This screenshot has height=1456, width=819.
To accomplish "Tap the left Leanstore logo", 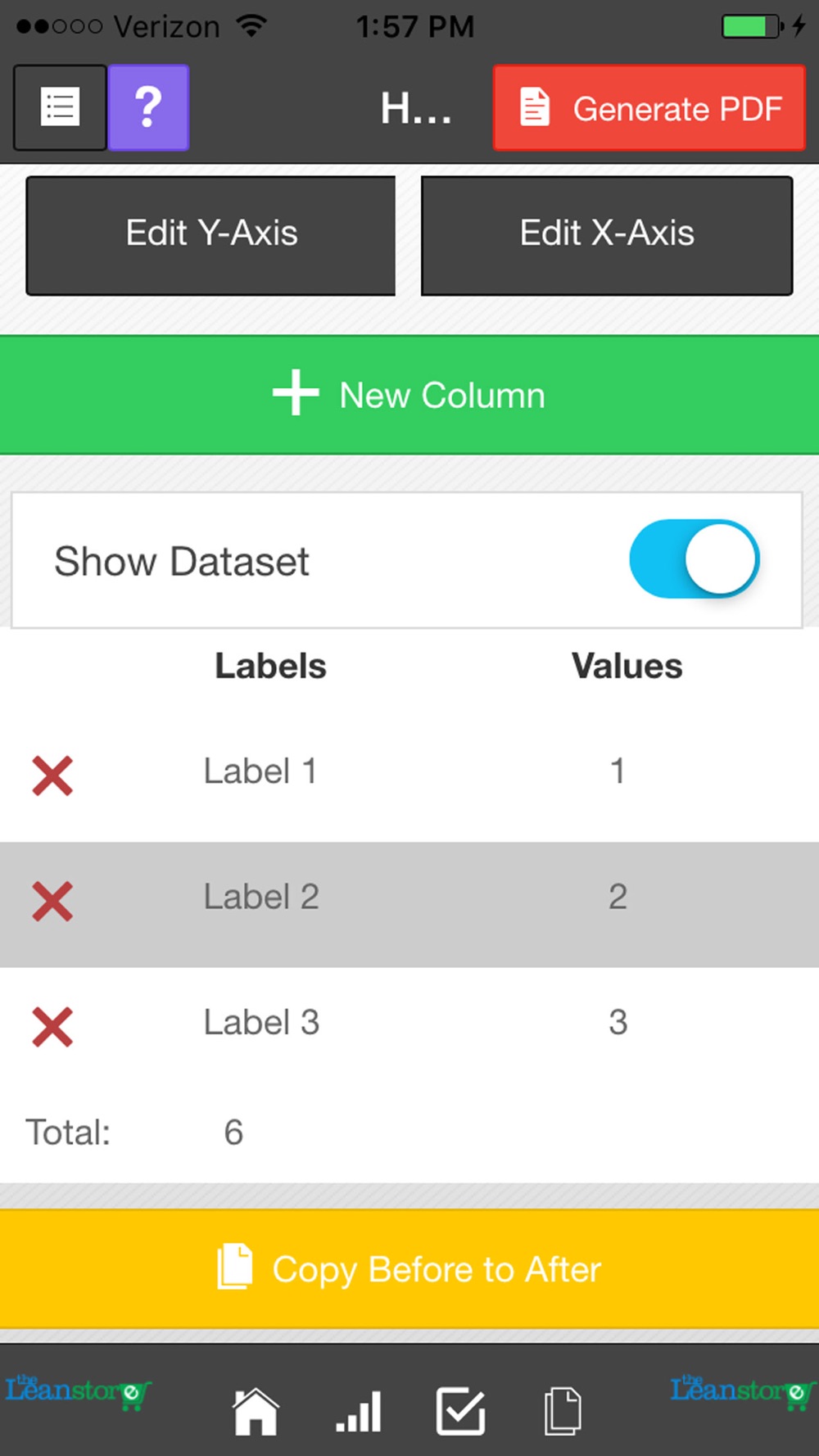I will tap(78, 1391).
